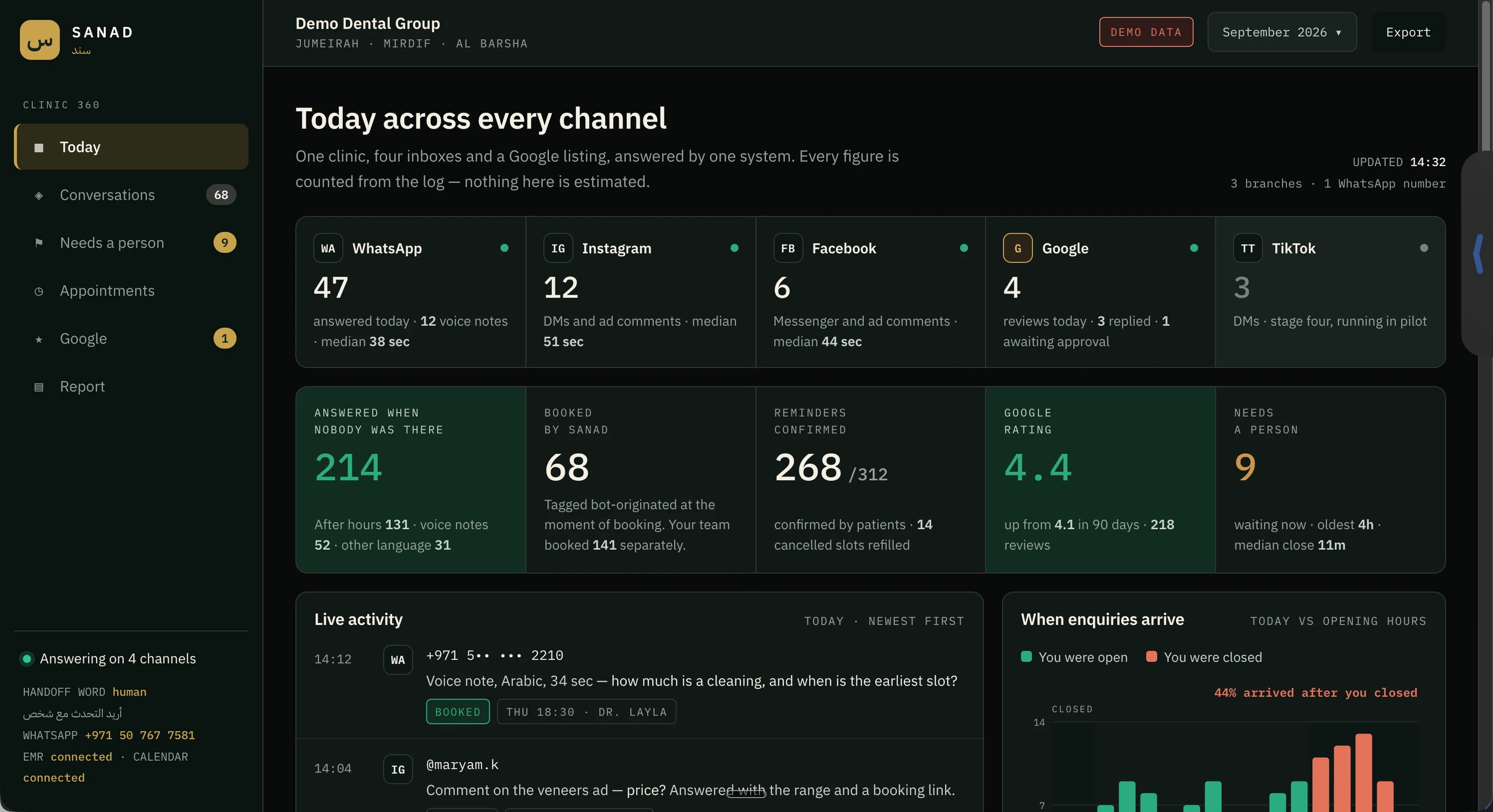Screen dimensions: 1493x812
Task: Click the FB icon on Facebook card
Action: click(788, 248)
